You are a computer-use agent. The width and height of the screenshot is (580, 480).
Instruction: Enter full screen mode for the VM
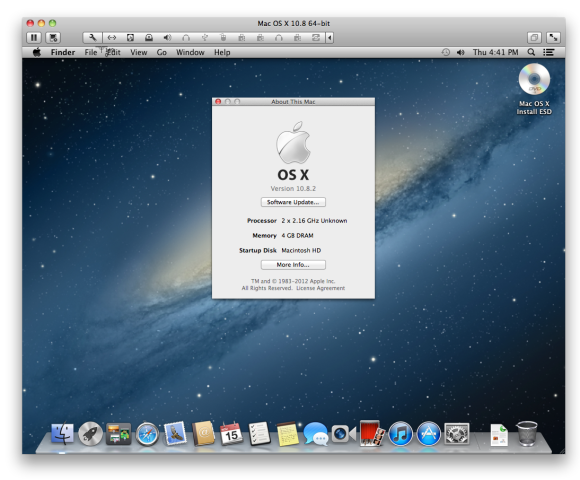(x=553, y=37)
